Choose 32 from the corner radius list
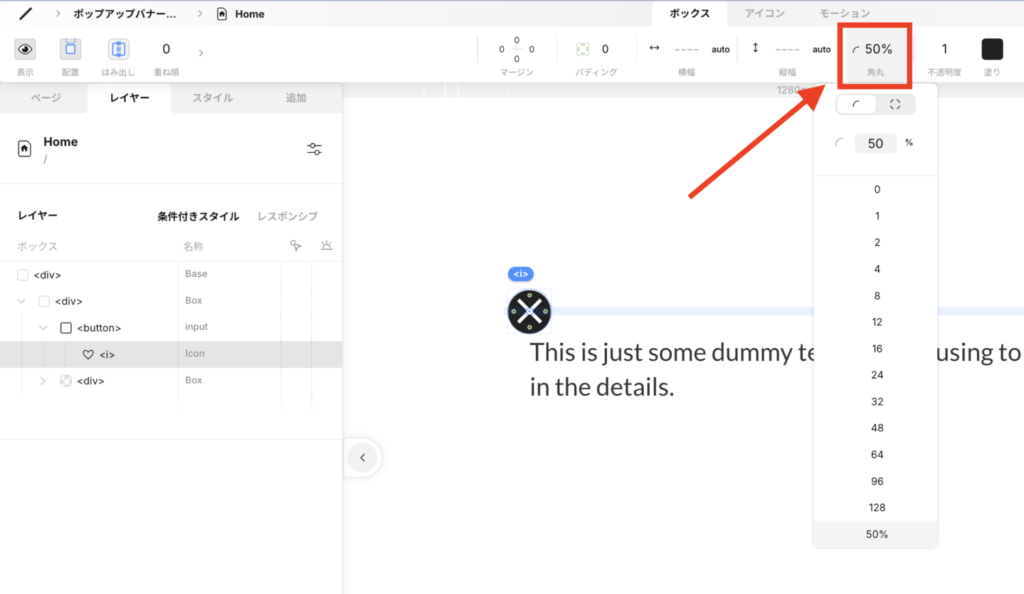 point(876,401)
